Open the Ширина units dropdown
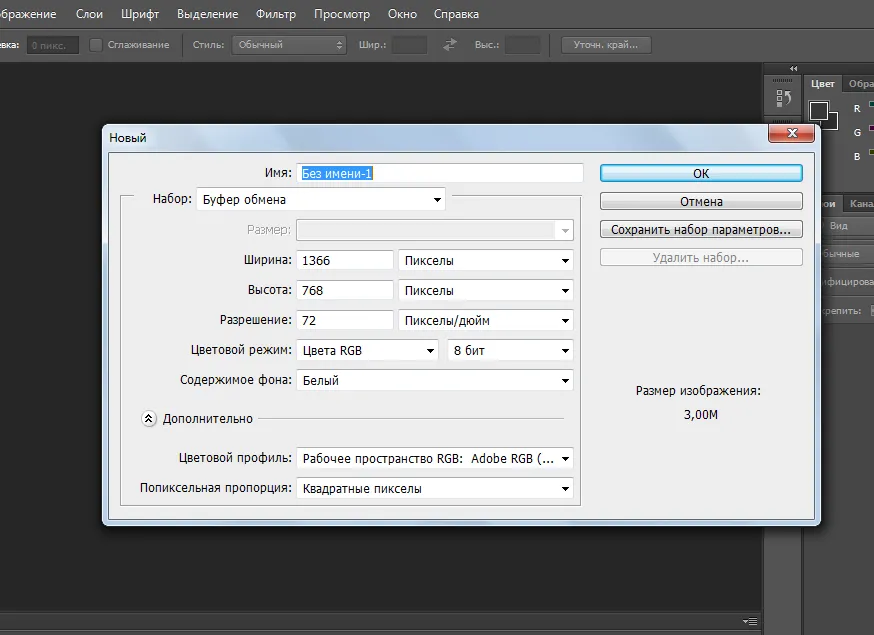 pyautogui.click(x=485, y=260)
